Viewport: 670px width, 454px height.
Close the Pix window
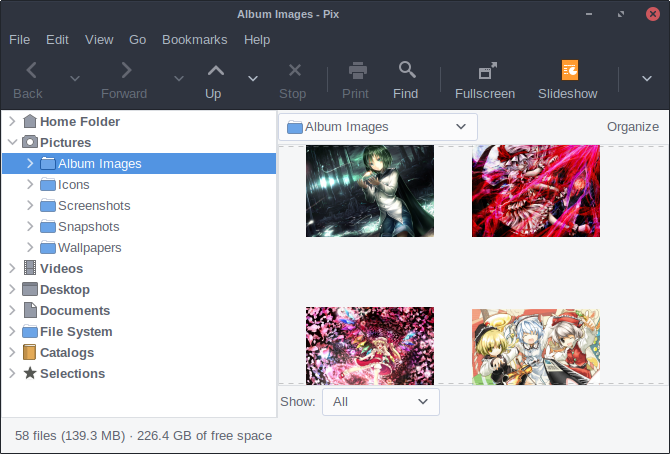tap(652, 14)
